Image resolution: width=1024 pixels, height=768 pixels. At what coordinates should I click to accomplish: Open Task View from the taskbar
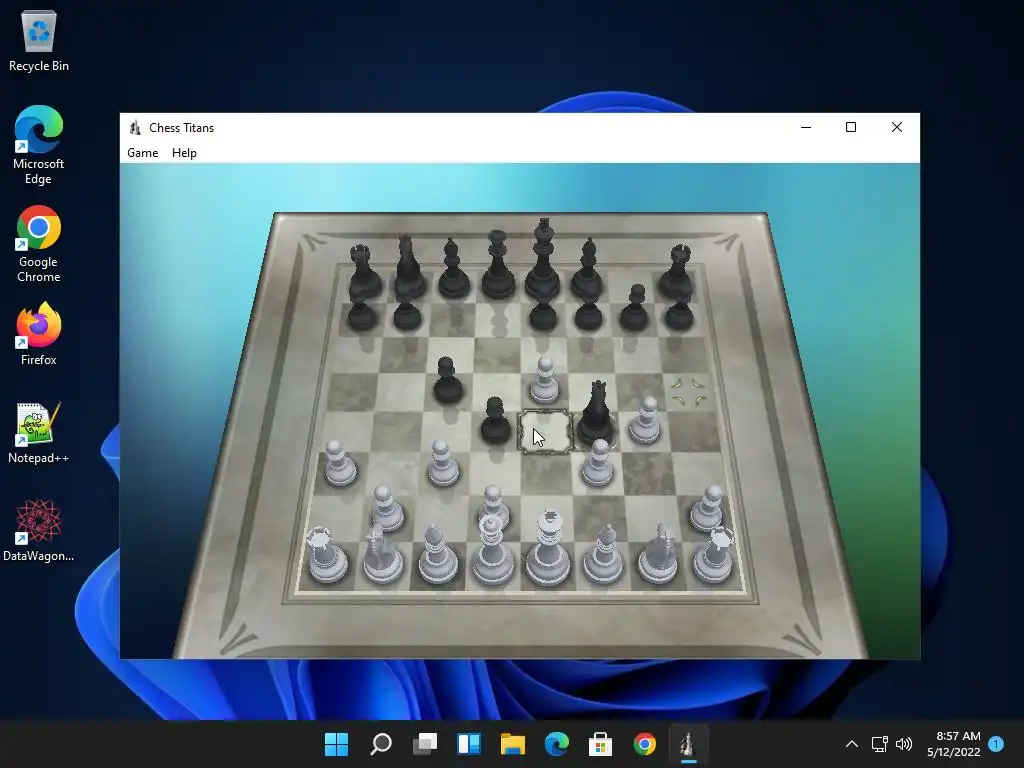[x=424, y=744]
